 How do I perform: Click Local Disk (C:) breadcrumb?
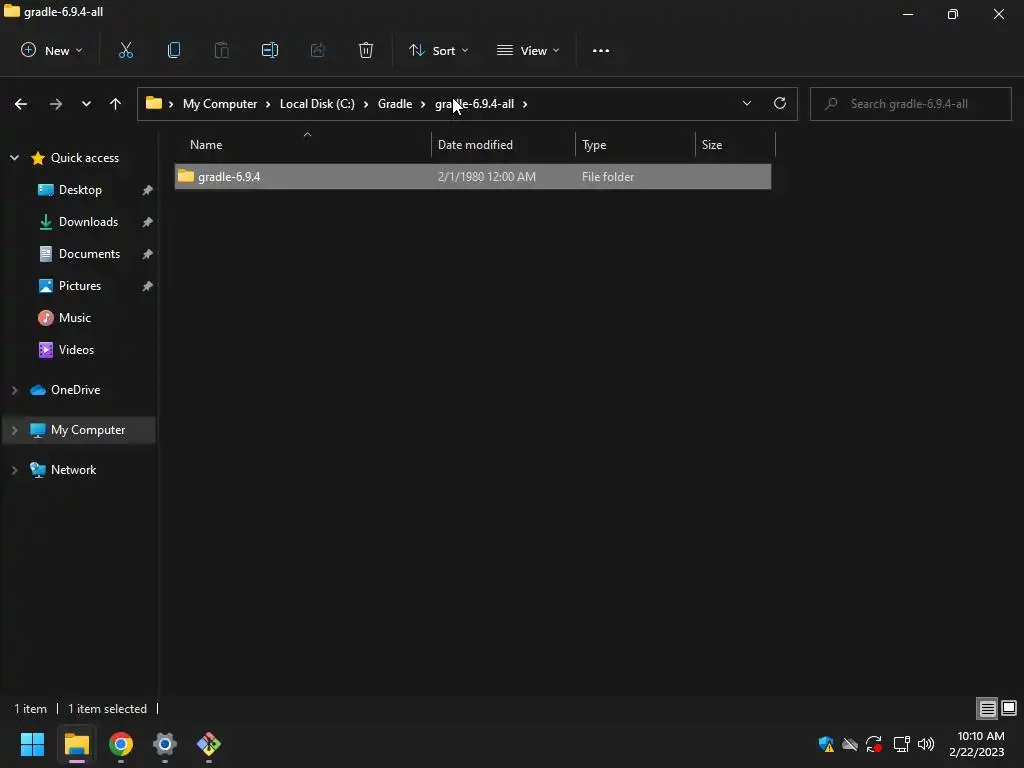click(x=317, y=104)
